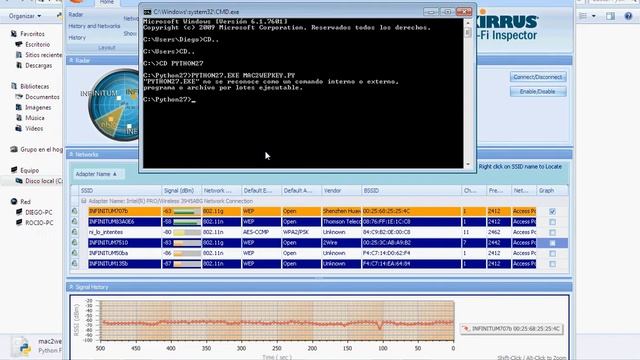The height and width of the screenshot is (360, 640).
Task: Click the Enable/Disable button
Action: [538, 91]
